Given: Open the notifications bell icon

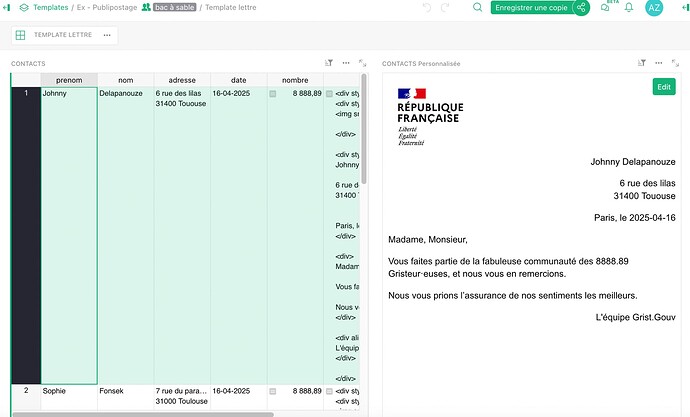Looking at the screenshot, I should [x=629, y=7].
